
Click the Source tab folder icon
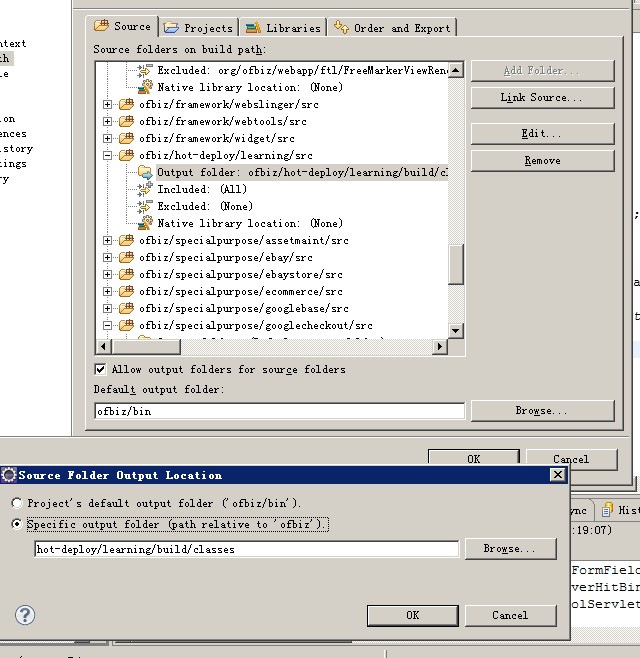[101, 26]
